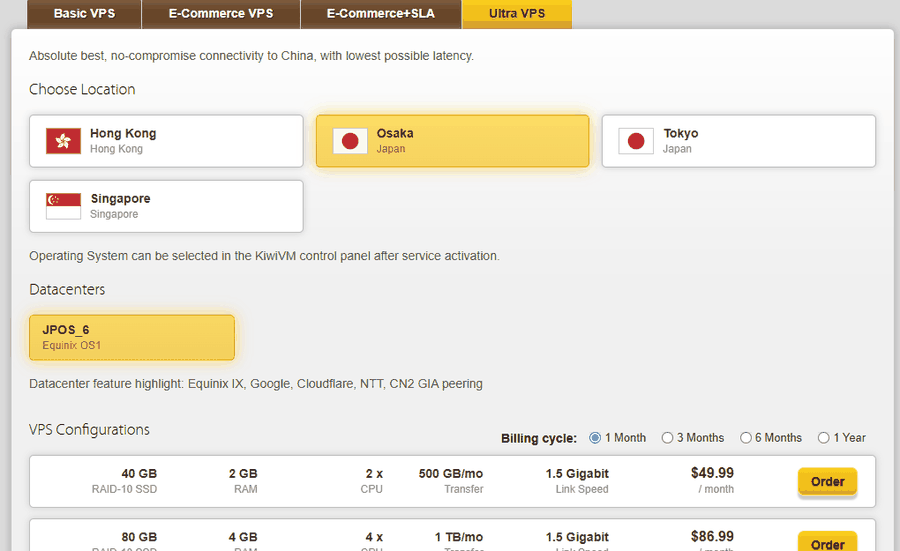Choose Hong Kong location card
Viewport: 900px width, 551px height.
(x=166, y=141)
